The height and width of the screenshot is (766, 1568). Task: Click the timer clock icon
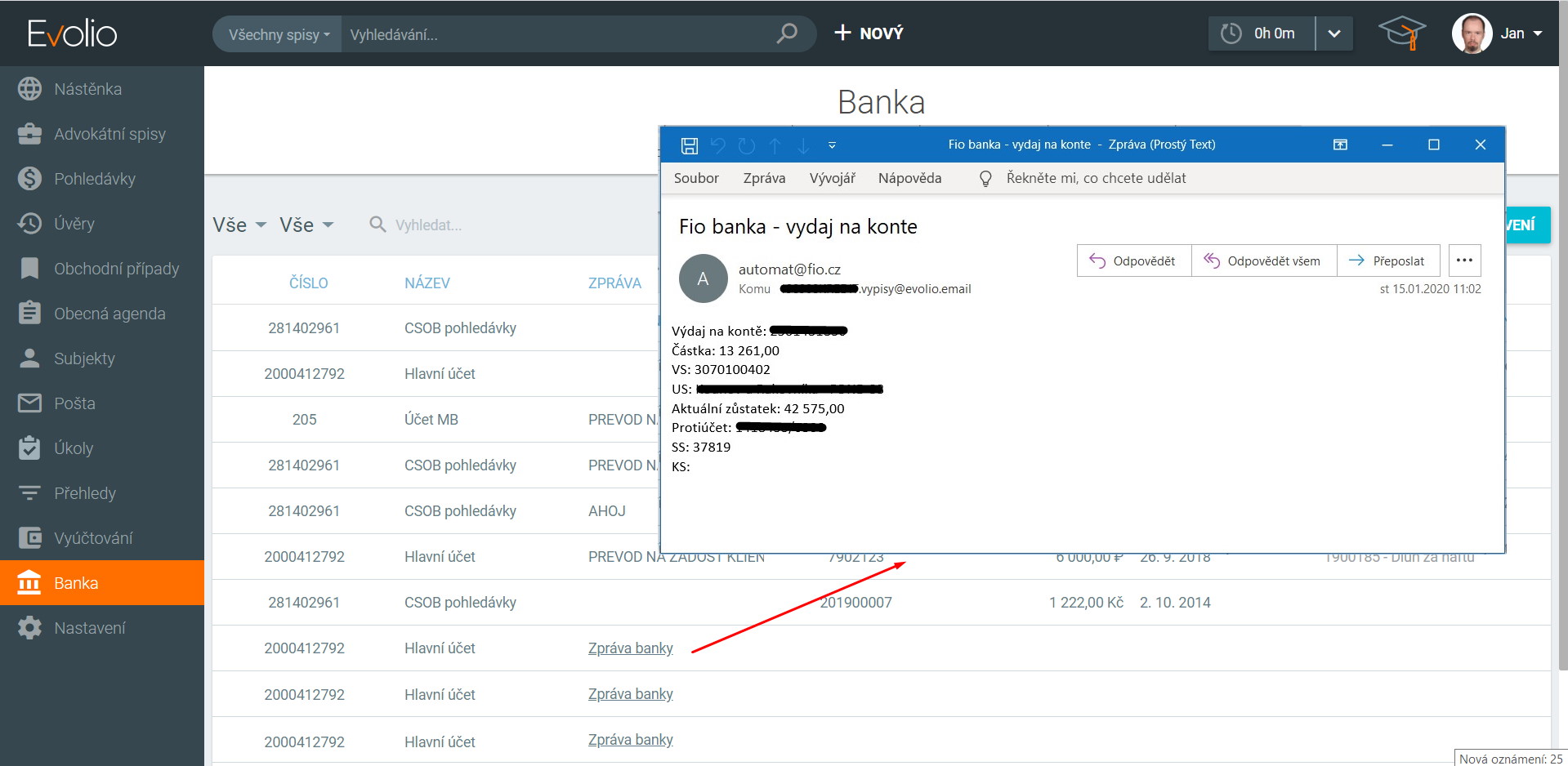tap(1231, 33)
